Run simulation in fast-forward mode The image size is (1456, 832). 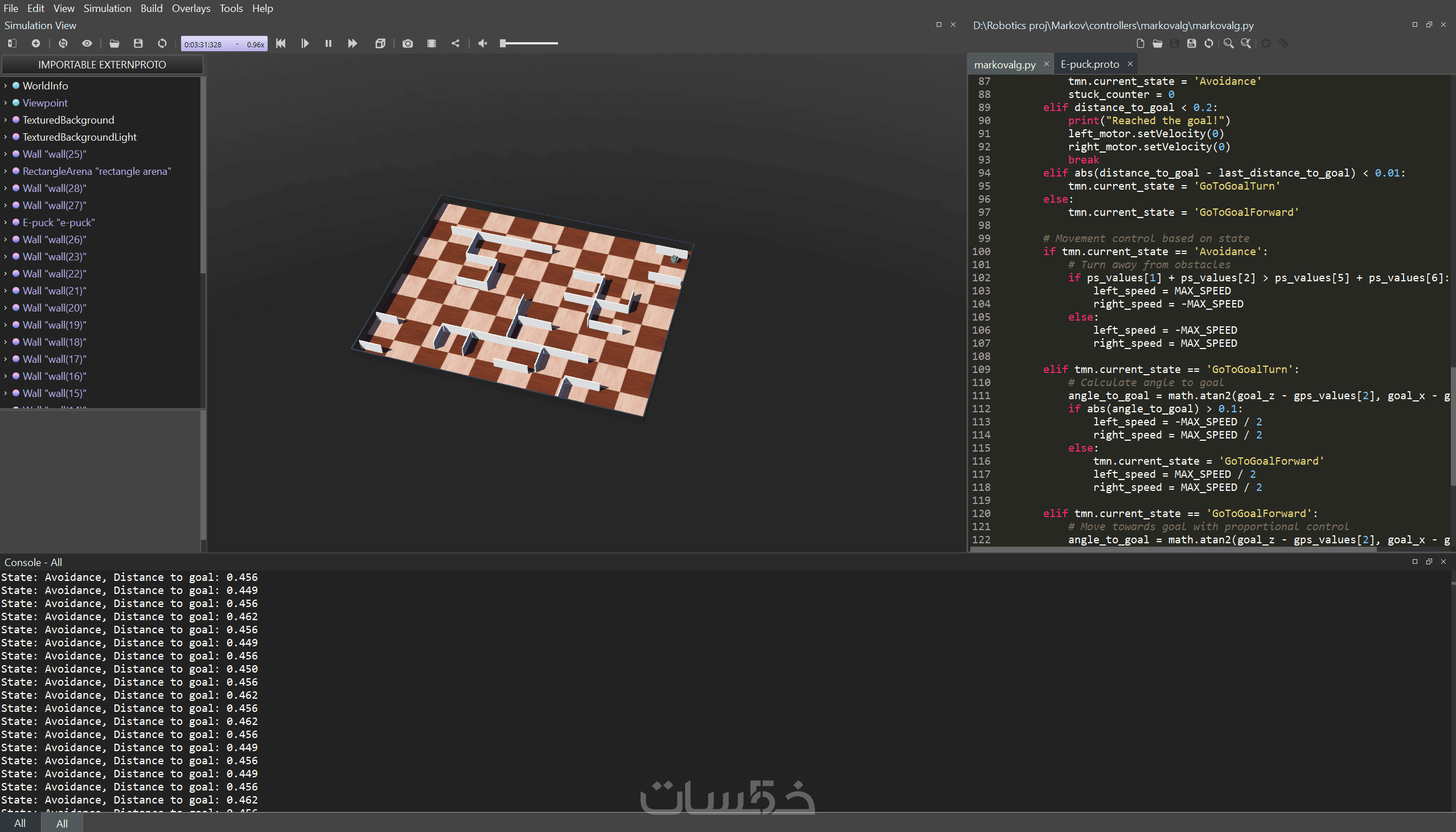352,43
